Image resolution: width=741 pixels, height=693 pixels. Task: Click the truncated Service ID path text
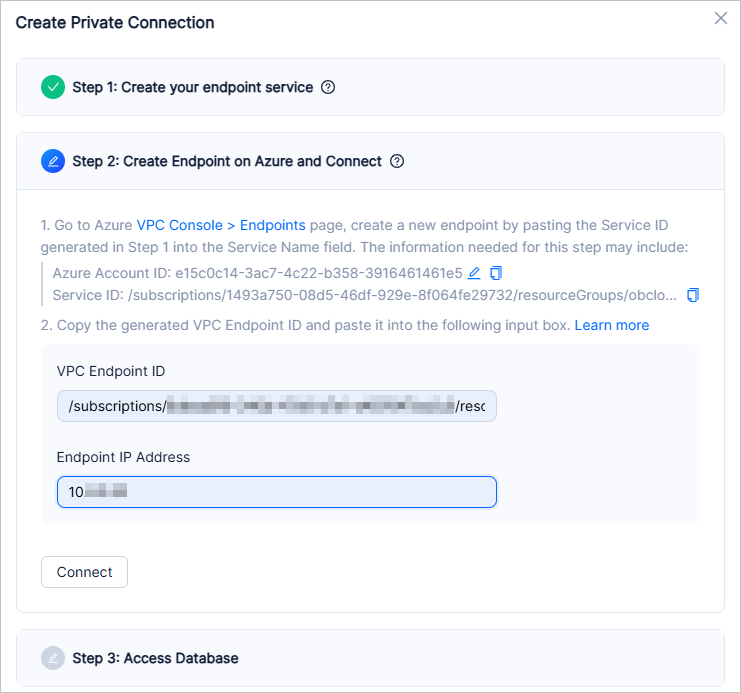pos(400,295)
